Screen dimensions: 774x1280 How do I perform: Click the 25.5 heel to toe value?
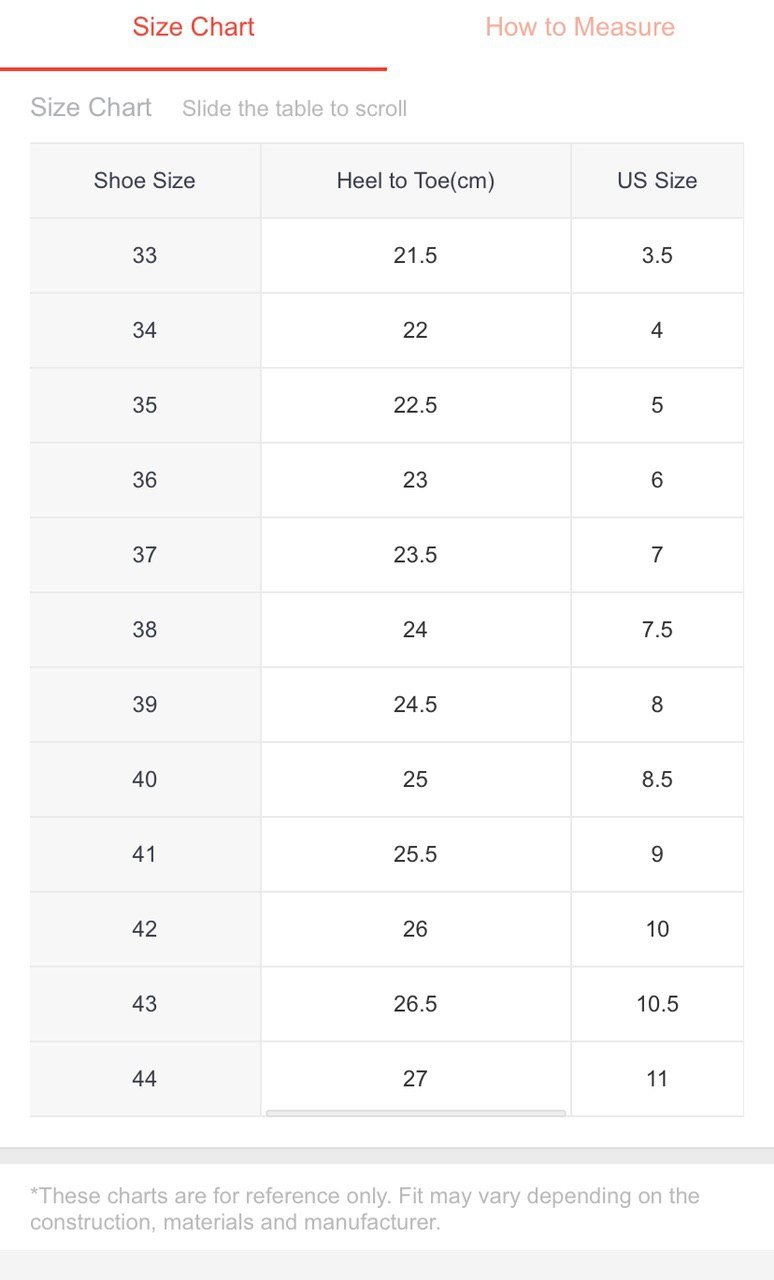[x=415, y=854]
